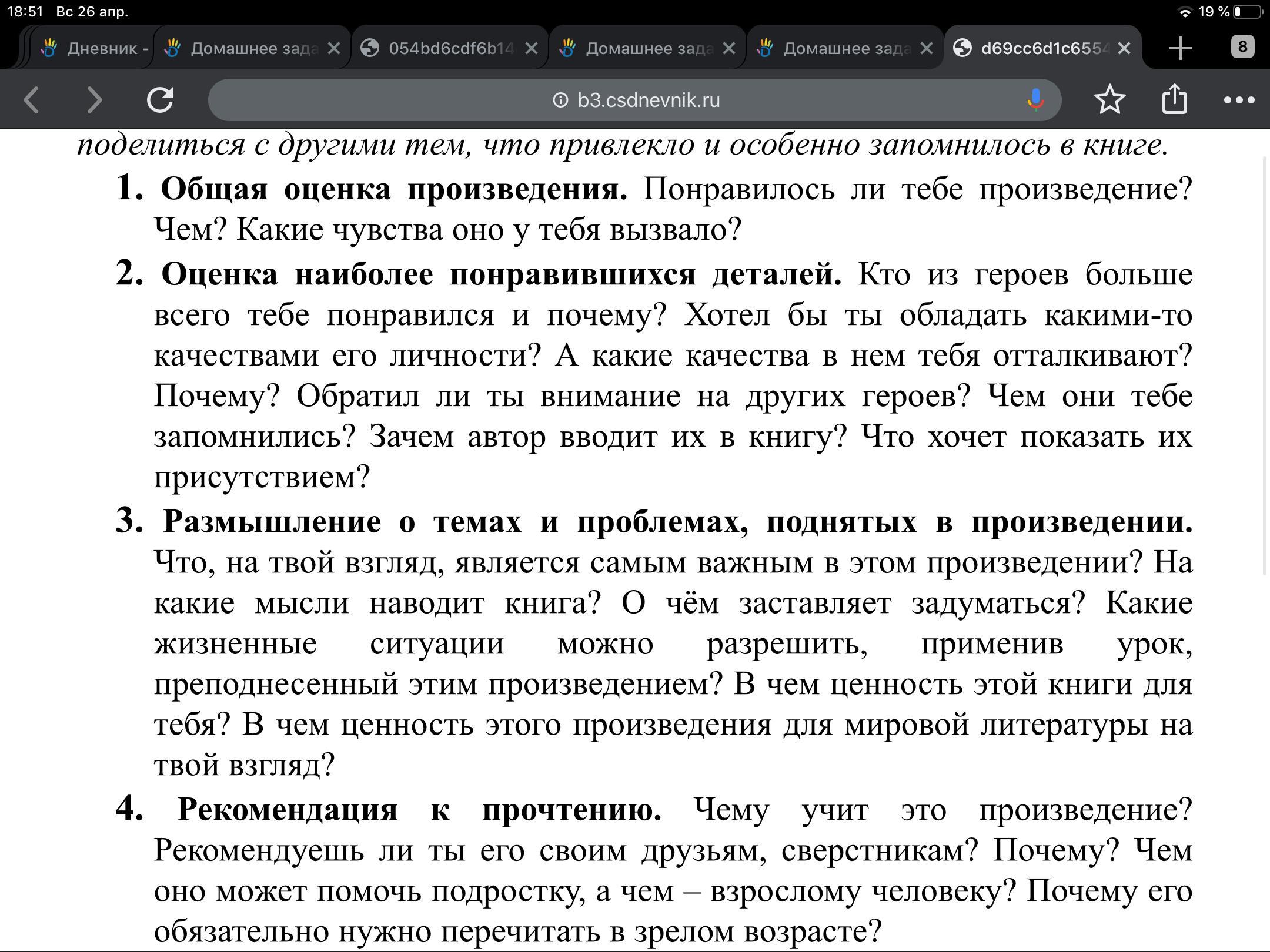Go back to the previous page
Image resolution: width=1270 pixels, height=952 pixels.
[32, 99]
